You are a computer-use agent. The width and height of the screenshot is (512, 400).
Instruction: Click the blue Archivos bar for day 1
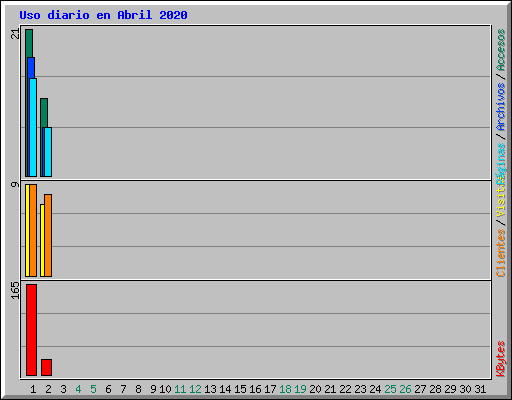click(x=31, y=68)
